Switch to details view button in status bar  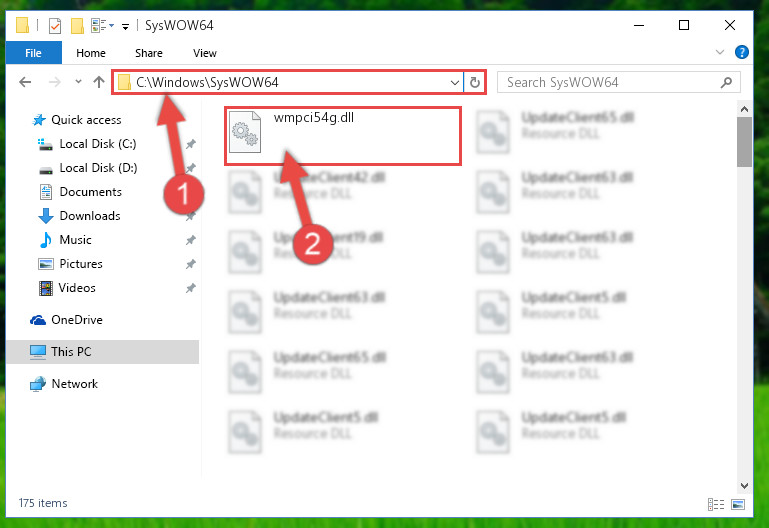716,504
